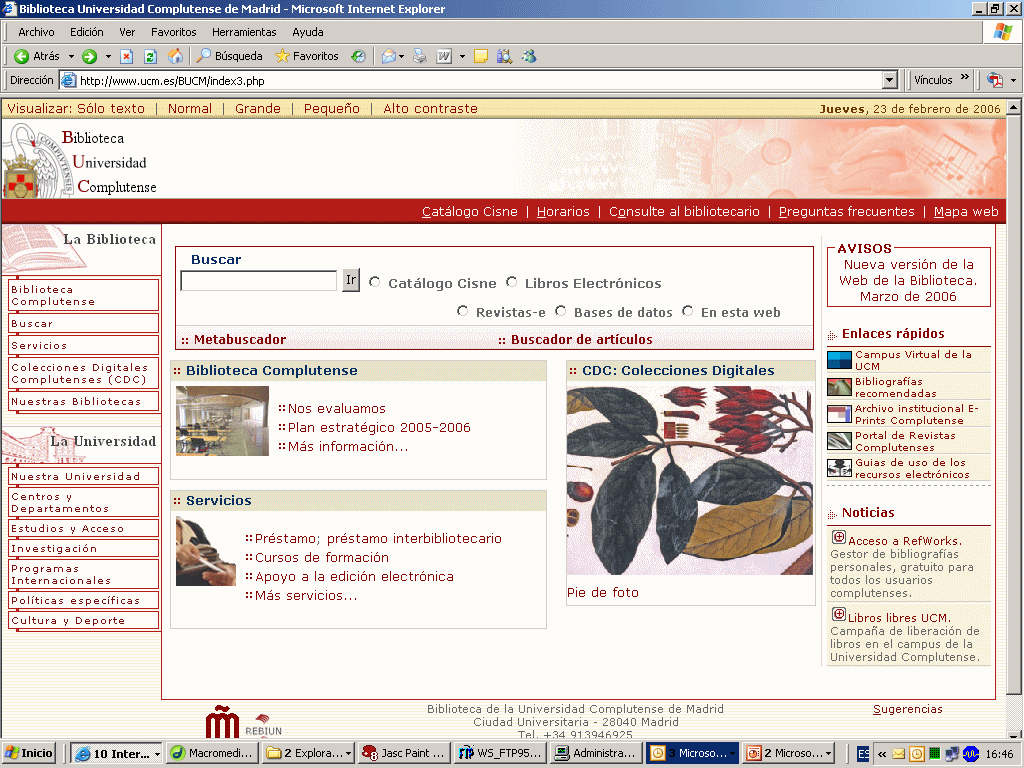Click the Acrobat PDF icon beside Vínculos

tap(995, 80)
